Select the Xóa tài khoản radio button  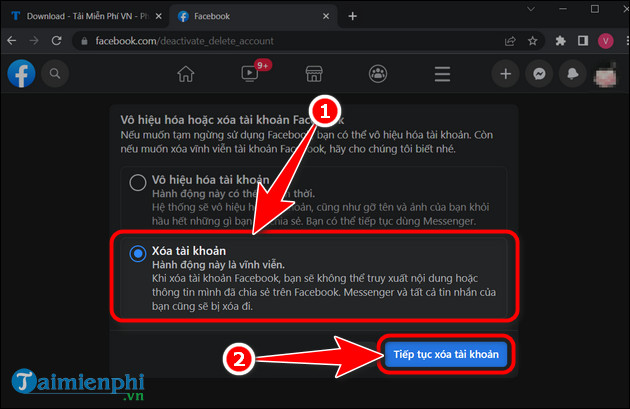(137, 254)
